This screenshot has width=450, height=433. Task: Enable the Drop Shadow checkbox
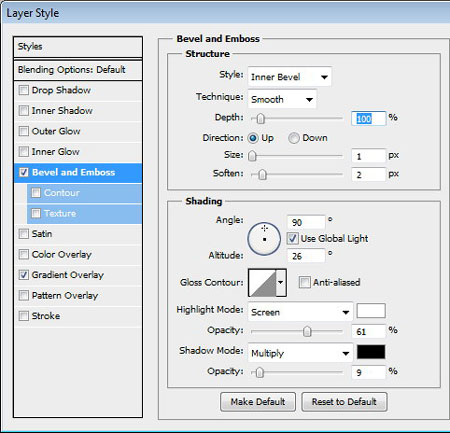(24, 90)
